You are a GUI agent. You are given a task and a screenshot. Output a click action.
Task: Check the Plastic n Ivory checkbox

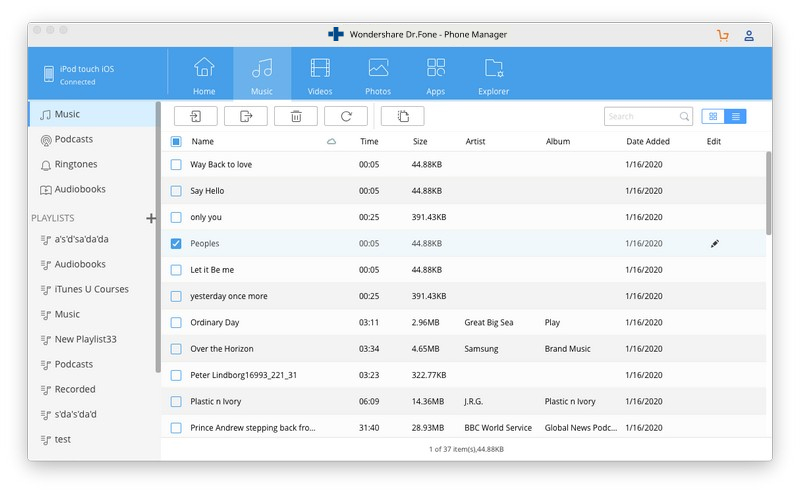coord(176,401)
